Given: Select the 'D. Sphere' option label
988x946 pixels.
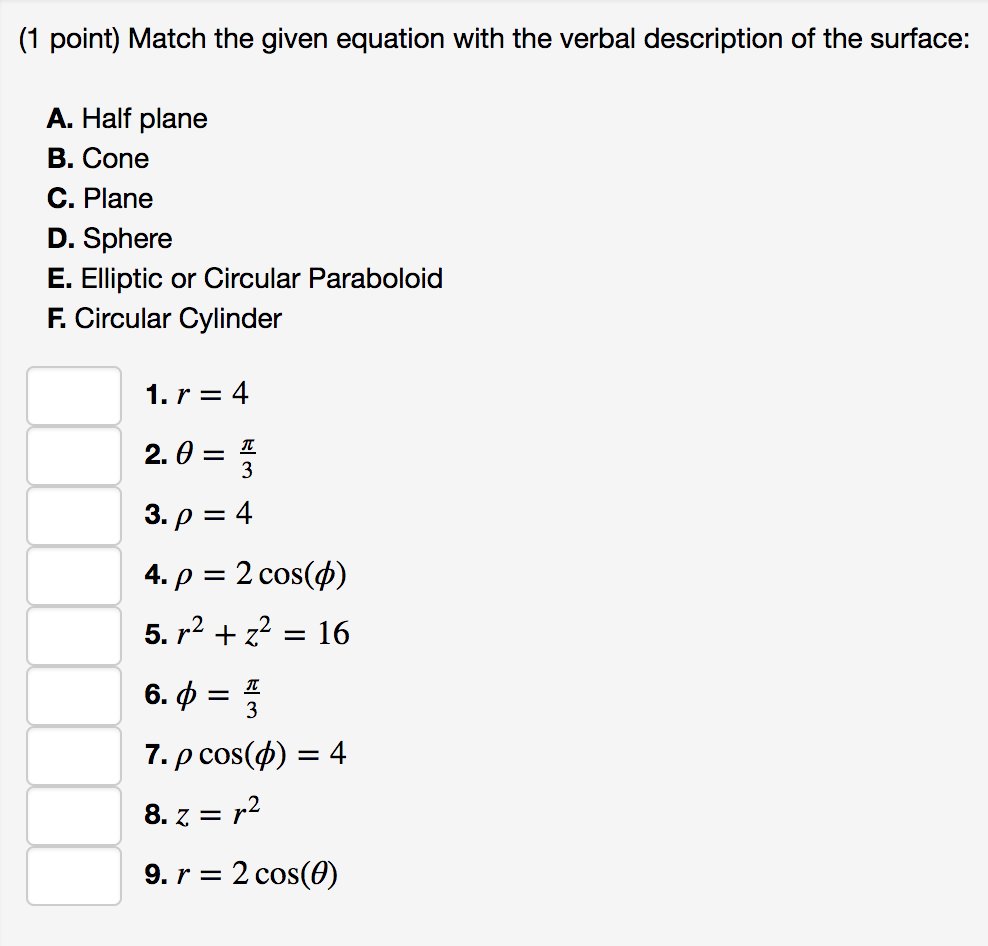Looking at the screenshot, I should tap(110, 238).
